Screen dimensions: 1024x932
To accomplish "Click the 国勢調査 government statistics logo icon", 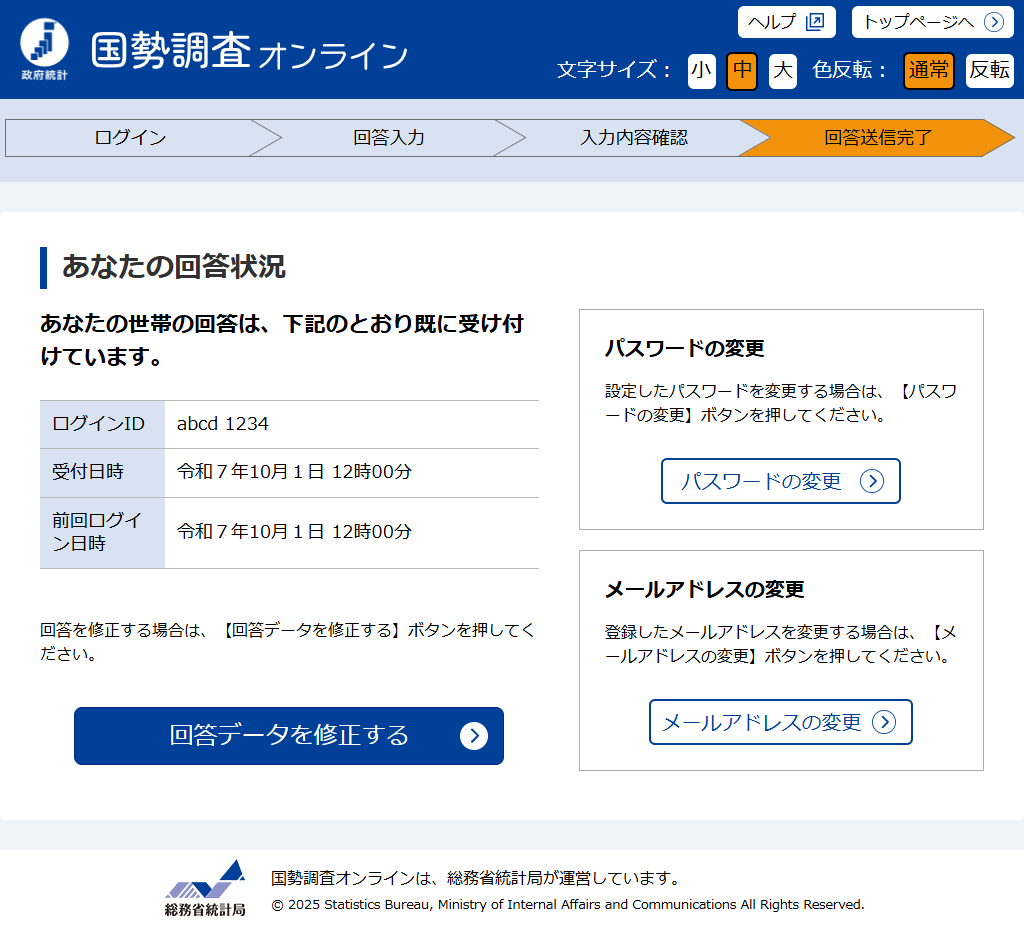I will click(45, 49).
